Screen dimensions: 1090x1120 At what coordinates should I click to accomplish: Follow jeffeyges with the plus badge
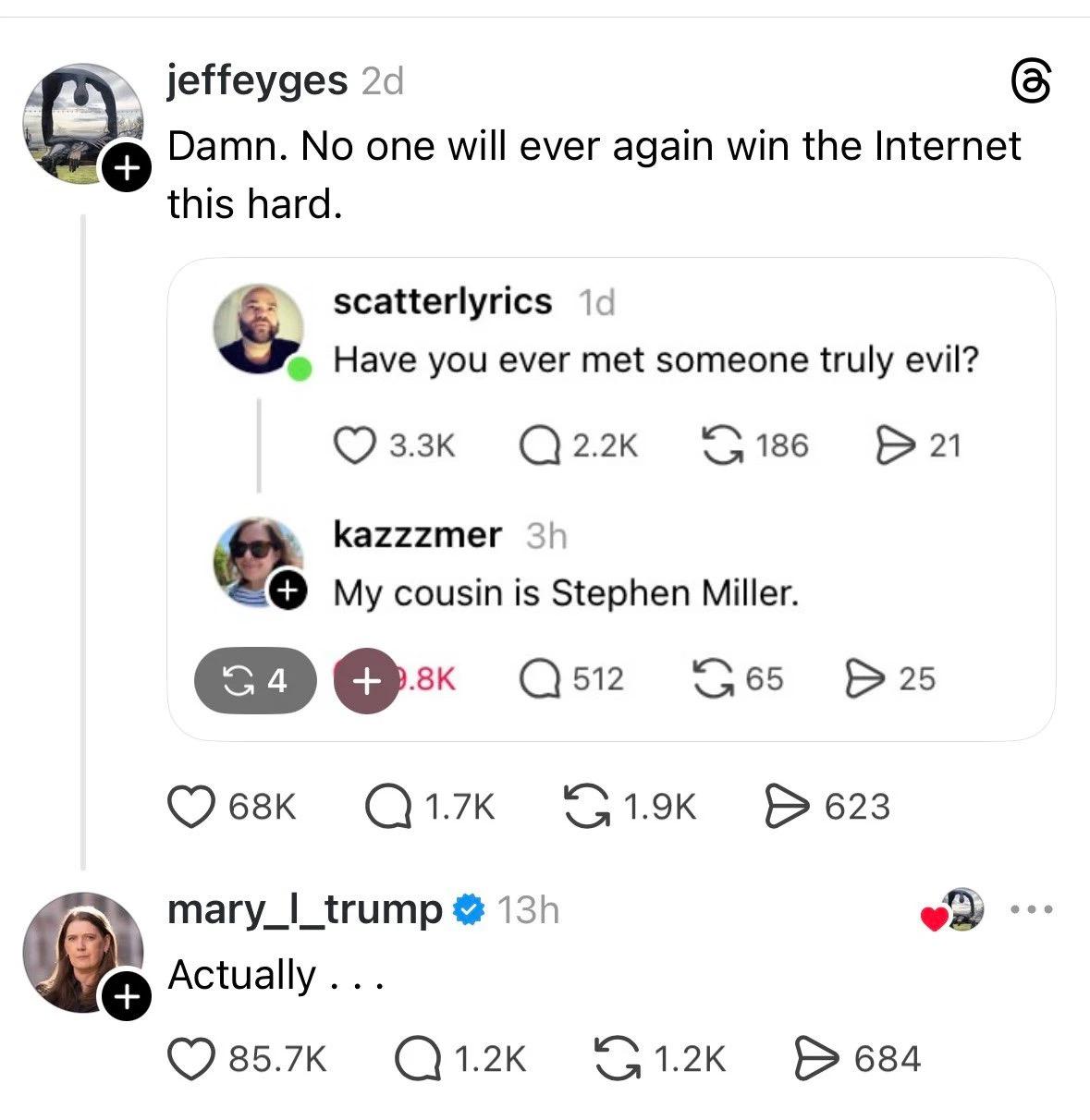tap(126, 168)
